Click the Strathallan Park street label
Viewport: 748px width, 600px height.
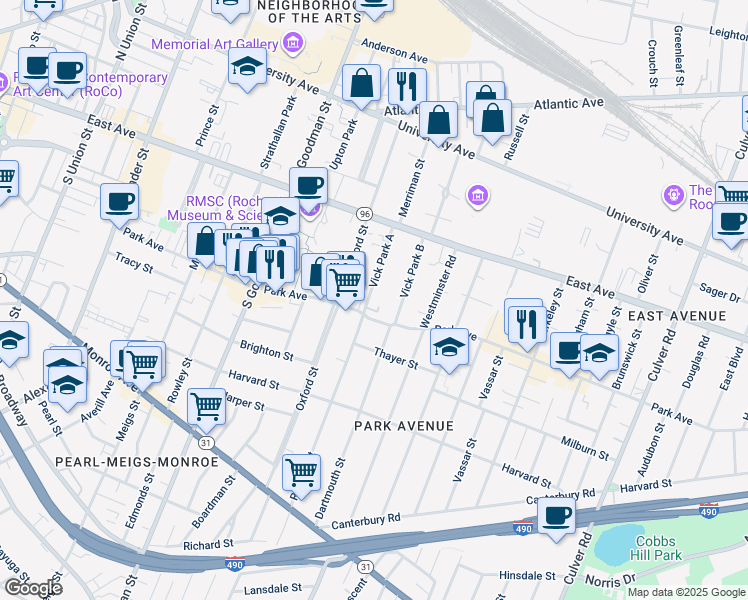(x=279, y=133)
